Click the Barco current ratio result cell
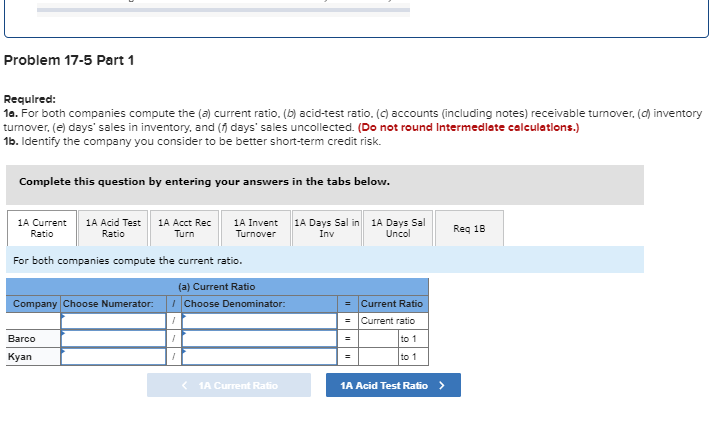The height and width of the screenshot is (443, 712). point(379,339)
